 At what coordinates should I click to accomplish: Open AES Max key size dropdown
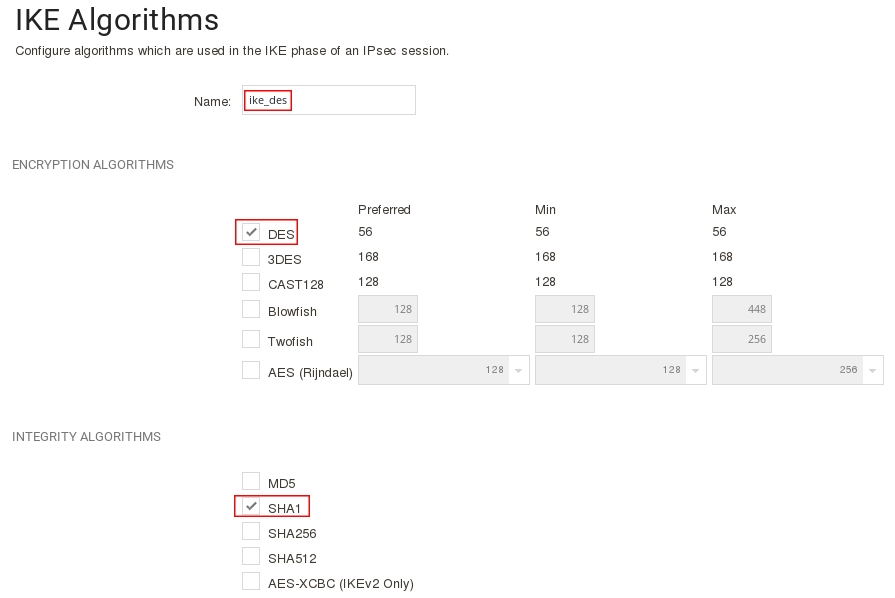pos(797,370)
